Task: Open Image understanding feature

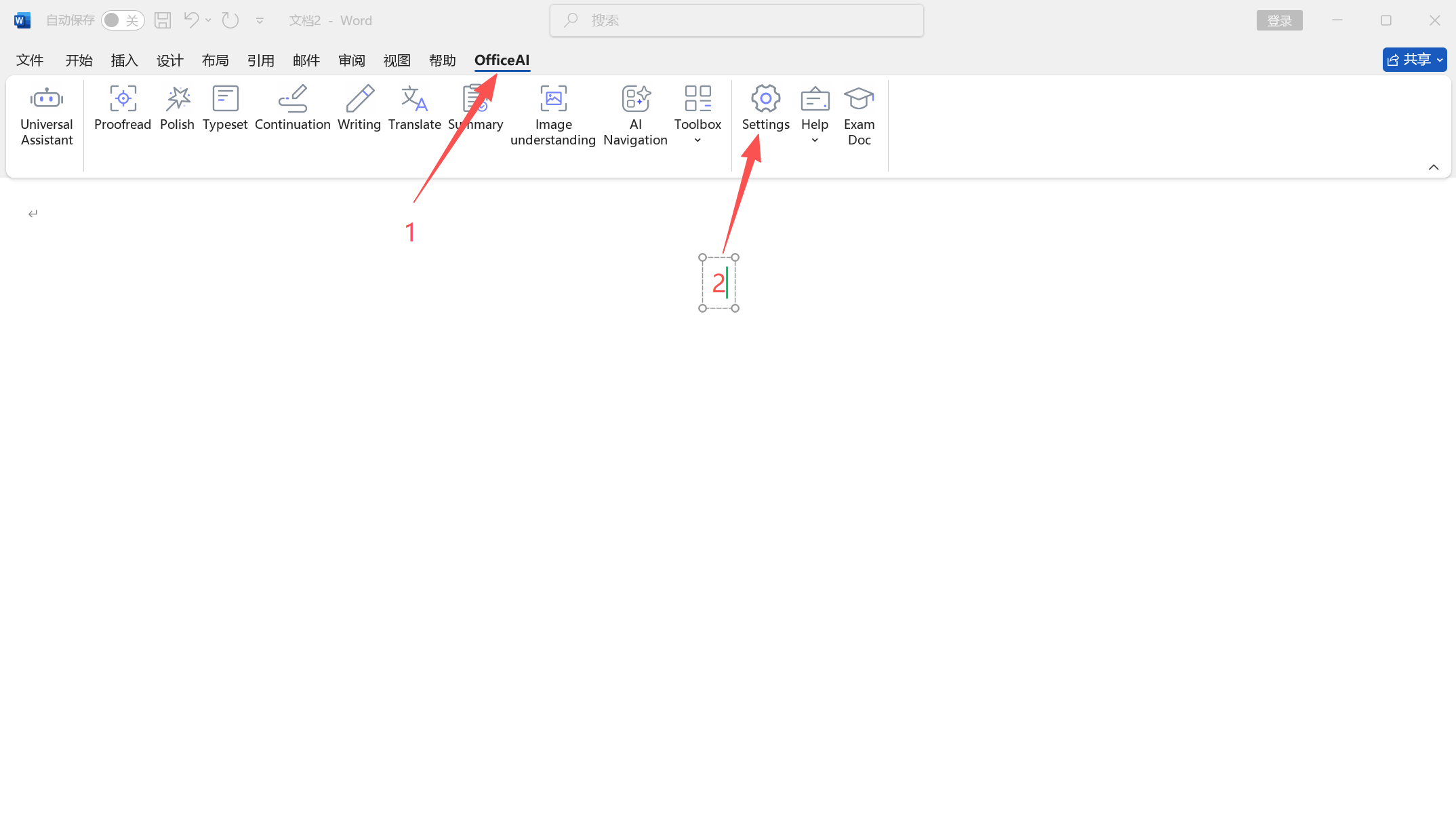Action: 553,115
